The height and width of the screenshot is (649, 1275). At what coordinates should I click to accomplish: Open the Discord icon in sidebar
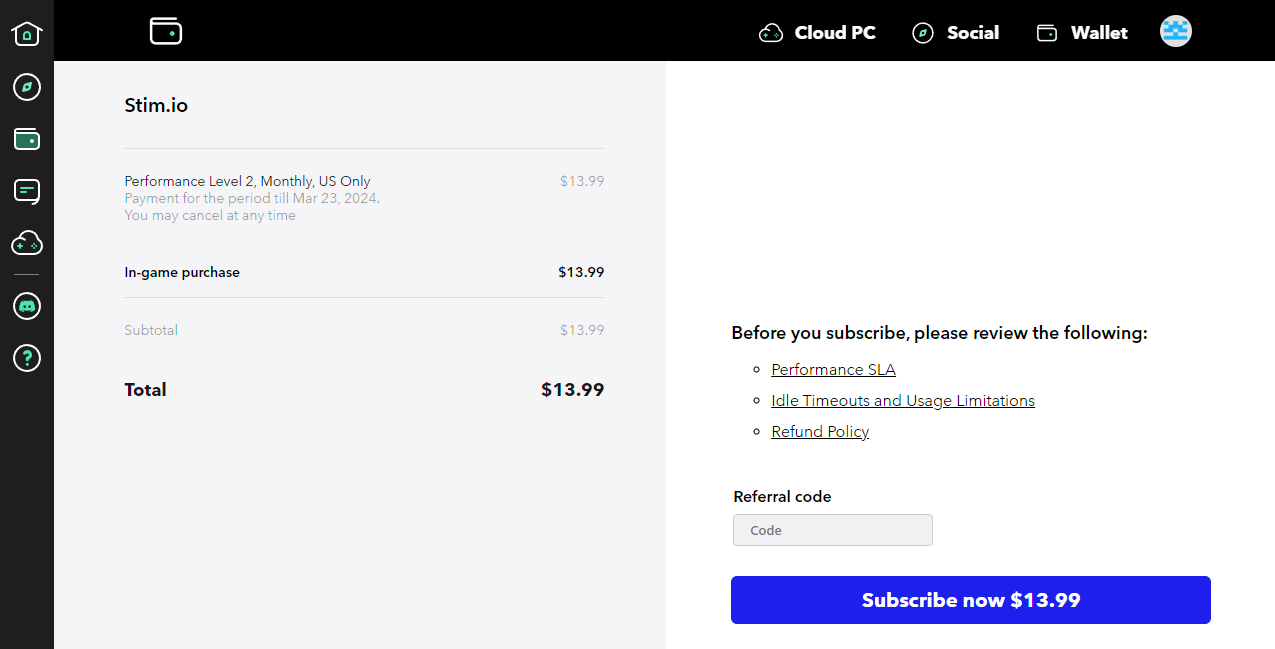(27, 306)
